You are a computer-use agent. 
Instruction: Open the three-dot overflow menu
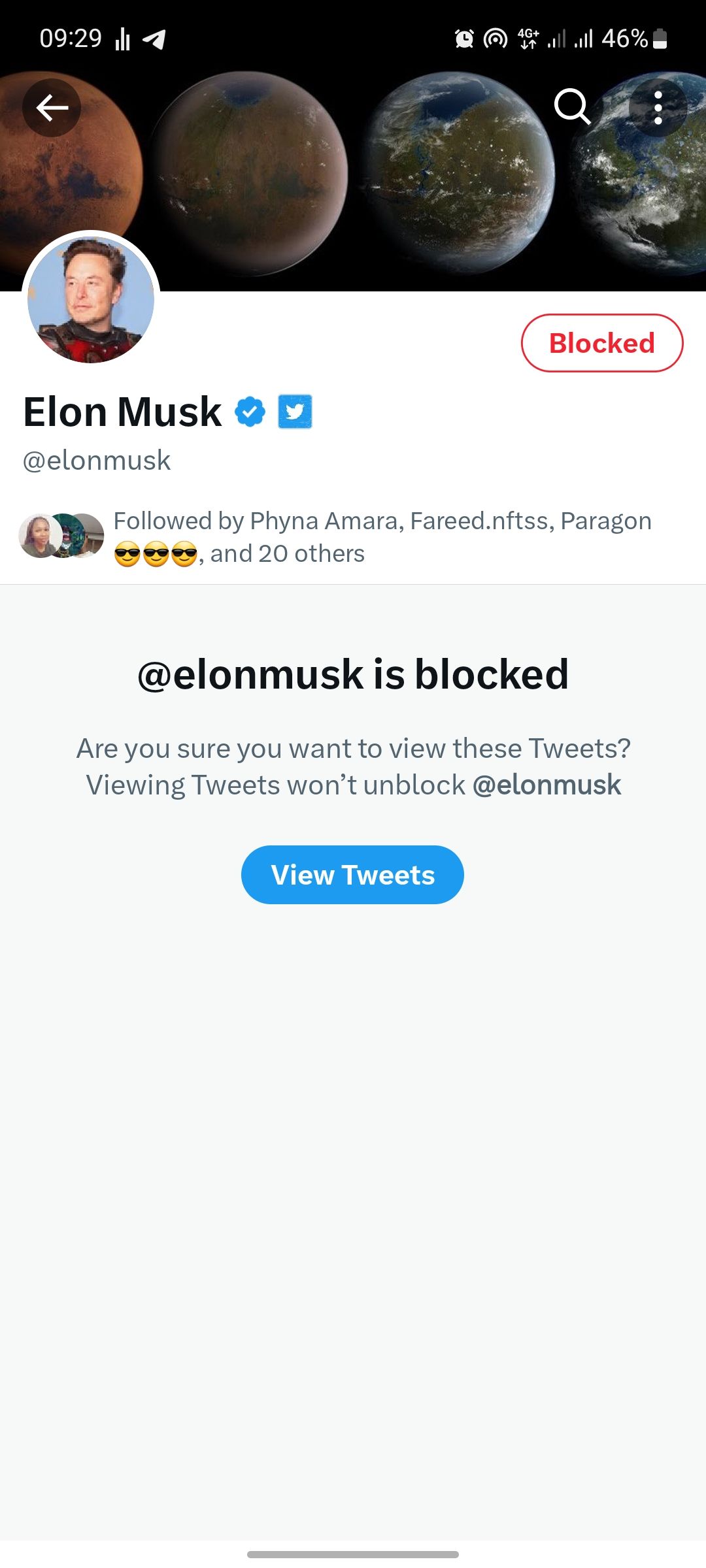tap(658, 108)
